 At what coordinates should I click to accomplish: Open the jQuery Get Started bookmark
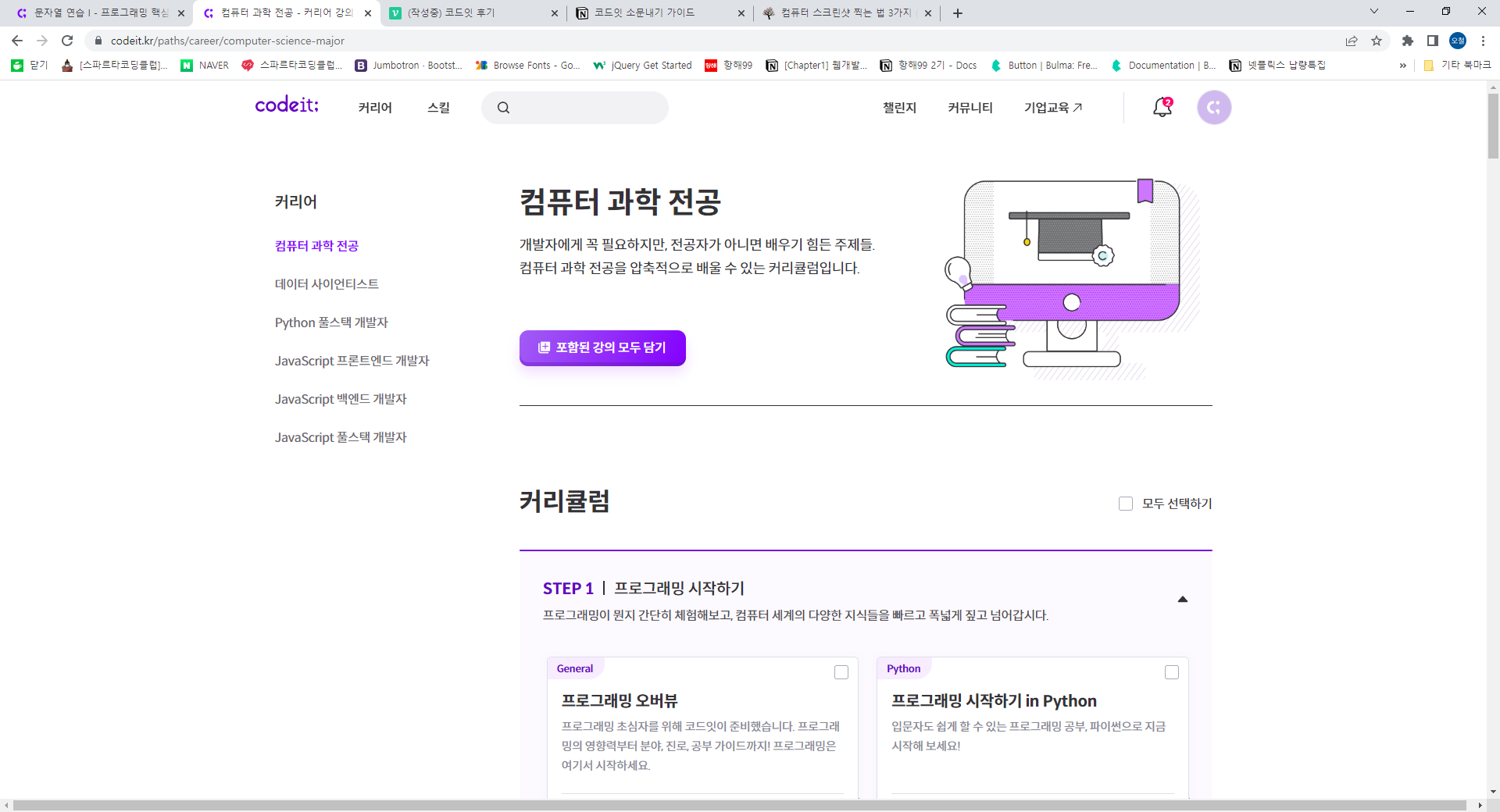642,66
